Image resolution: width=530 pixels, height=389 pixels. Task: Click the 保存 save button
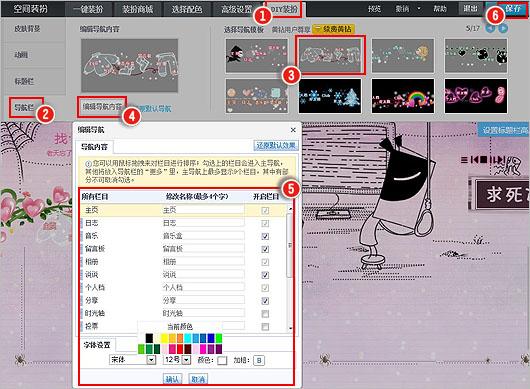[x=513, y=9]
